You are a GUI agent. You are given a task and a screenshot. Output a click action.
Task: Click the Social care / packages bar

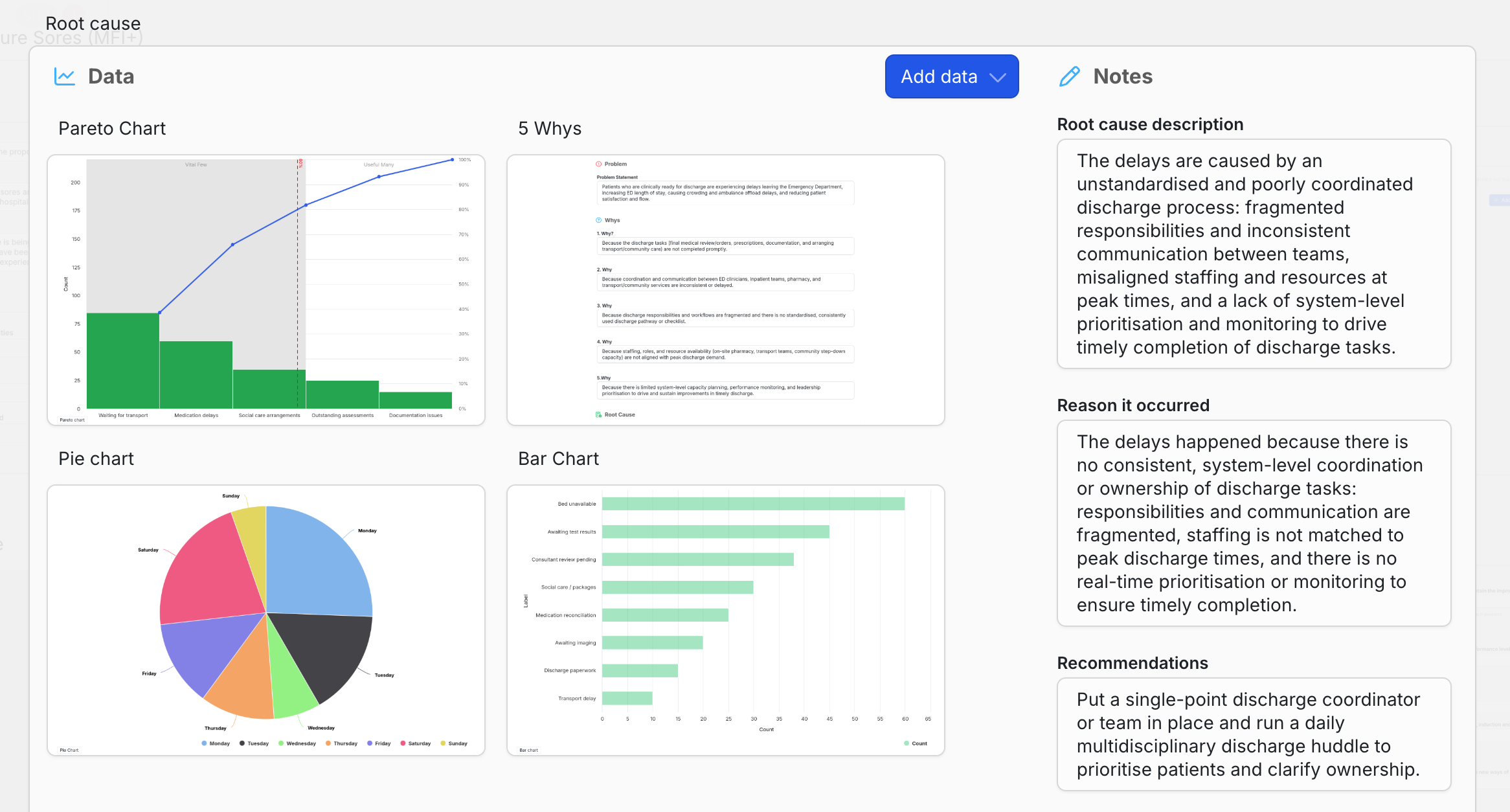coord(677,587)
